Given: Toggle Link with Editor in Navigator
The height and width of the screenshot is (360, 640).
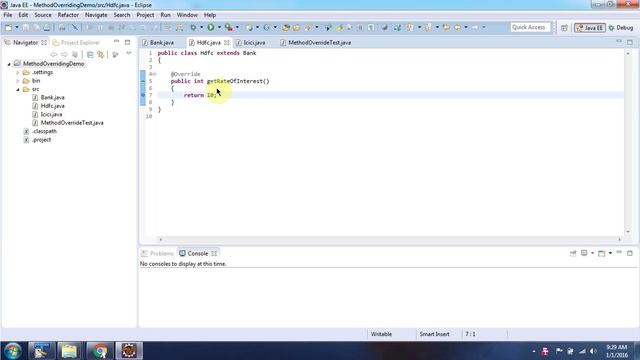Looking at the screenshot, I should click(x=101, y=54).
